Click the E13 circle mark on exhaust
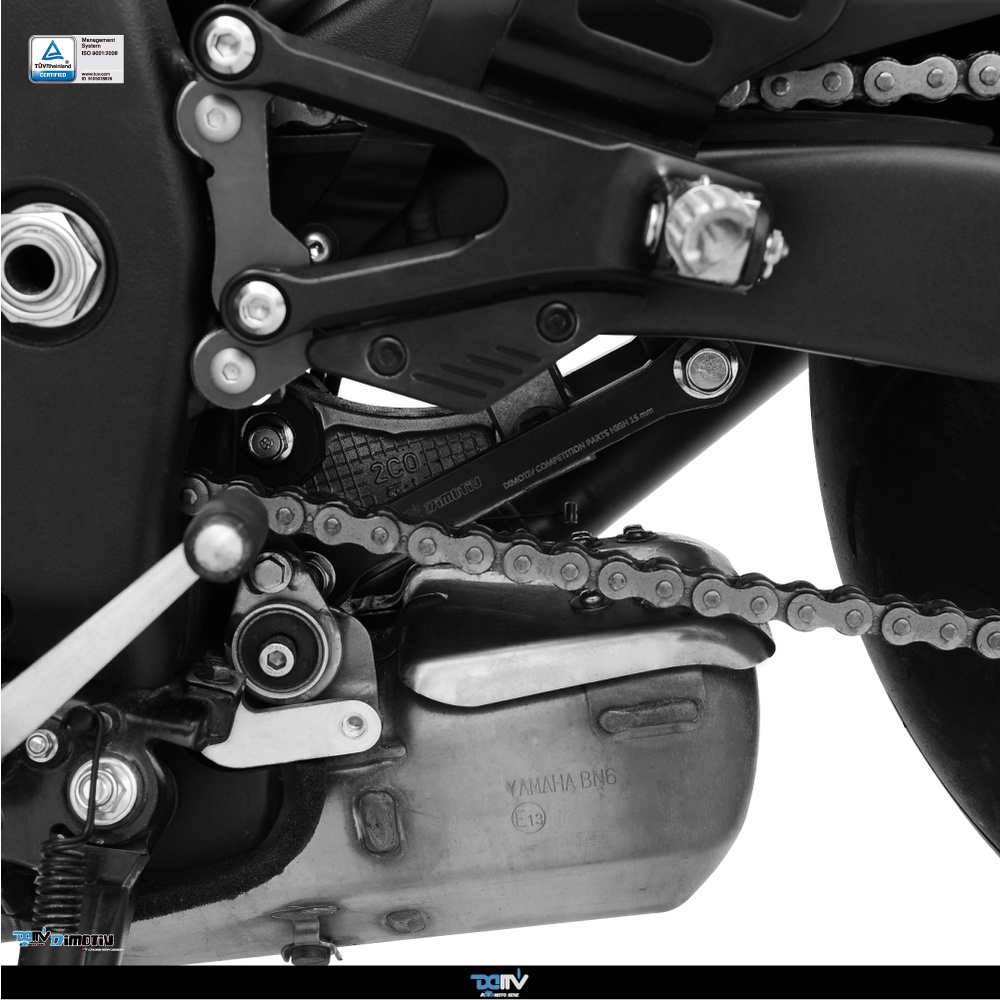1000x1000 pixels. pos(529,820)
